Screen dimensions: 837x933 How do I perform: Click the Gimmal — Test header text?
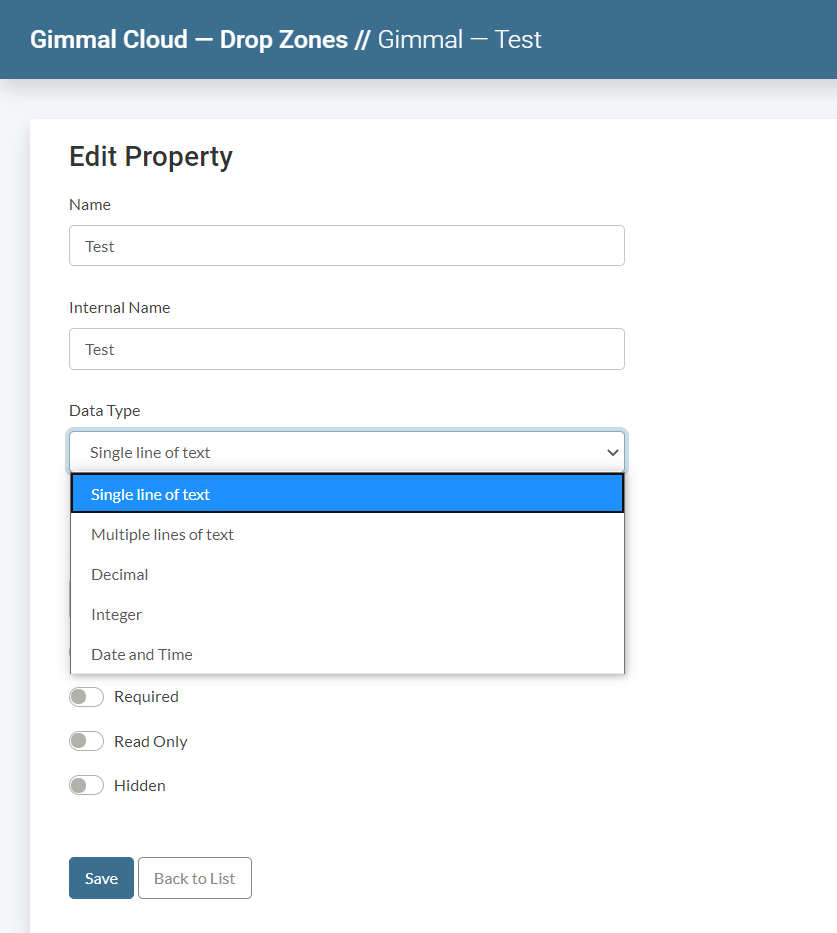tap(459, 40)
